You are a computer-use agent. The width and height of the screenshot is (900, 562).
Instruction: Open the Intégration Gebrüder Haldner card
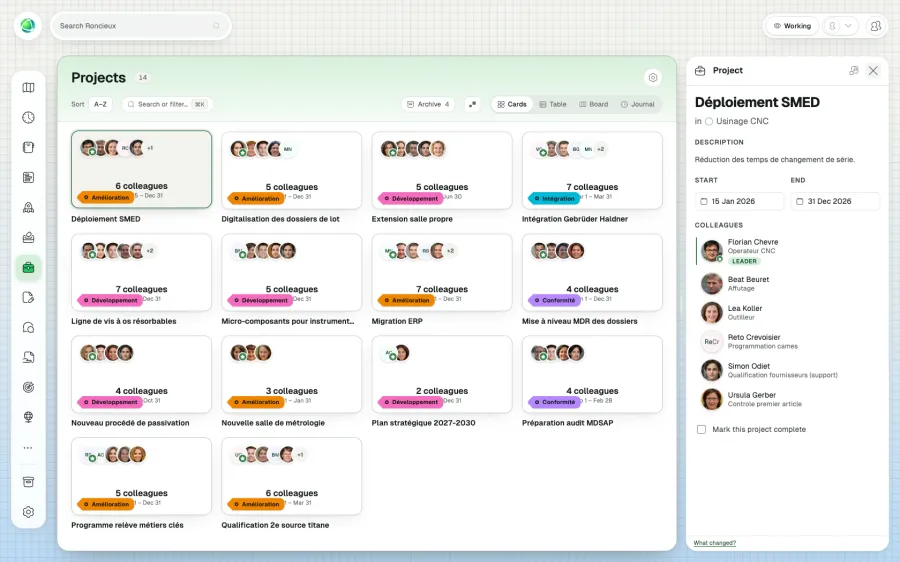click(592, 170)
